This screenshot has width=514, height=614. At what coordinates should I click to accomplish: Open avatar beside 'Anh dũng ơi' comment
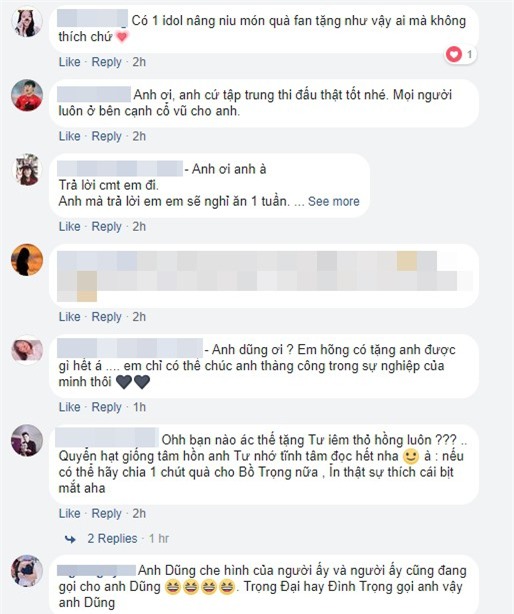(27, 350)
